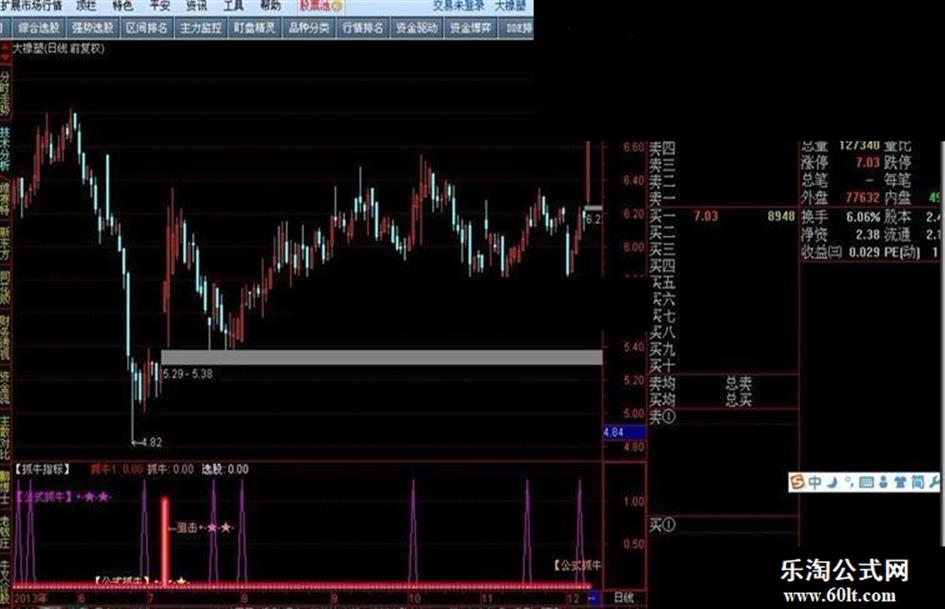The width and height of the screenshot is (945, 609).
Task: Click the 区间排名 toolbar button
Action: [x=146, y=28]
